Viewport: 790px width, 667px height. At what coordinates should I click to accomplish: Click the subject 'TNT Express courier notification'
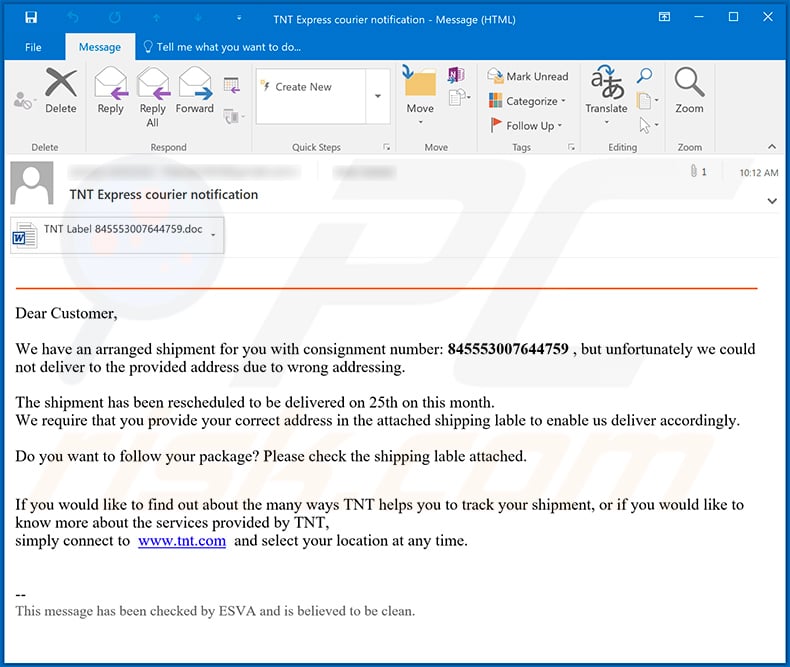tap(164, 194)
